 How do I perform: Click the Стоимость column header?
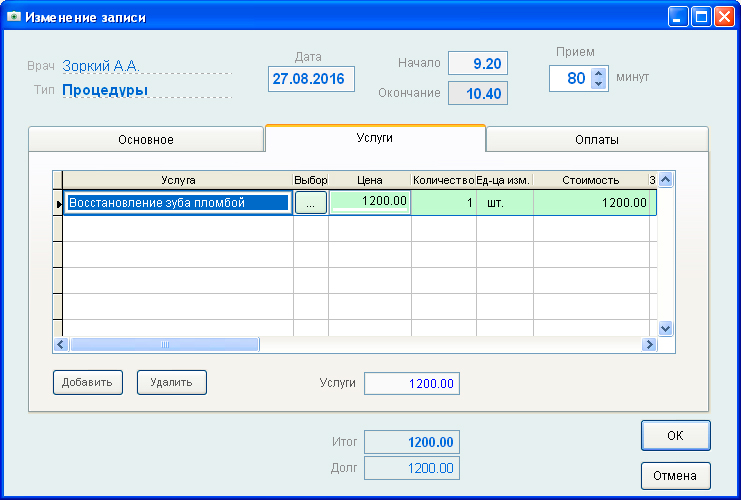[591, 180]
